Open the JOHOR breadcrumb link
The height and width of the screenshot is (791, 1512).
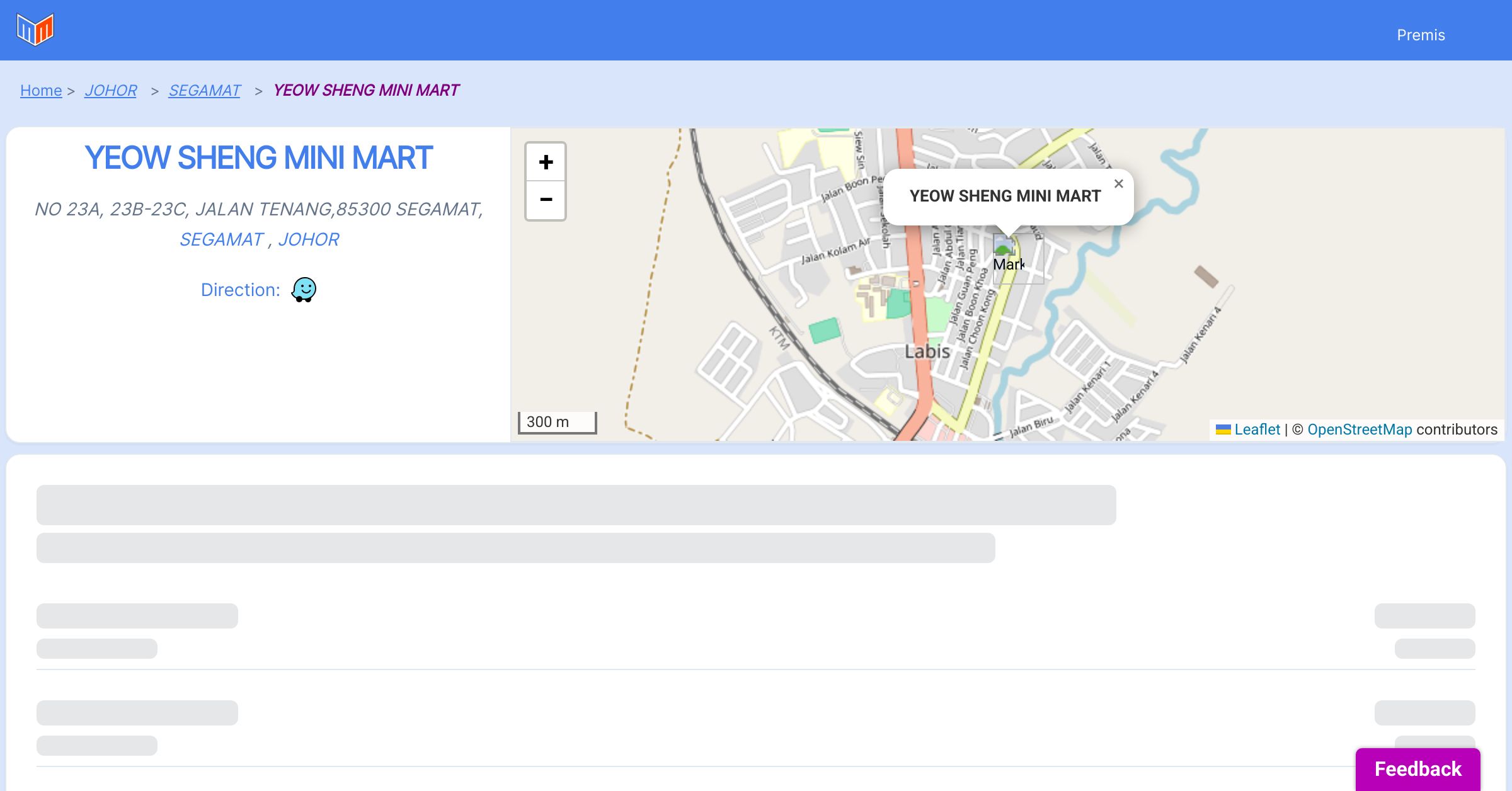click(x=111, y=90)
